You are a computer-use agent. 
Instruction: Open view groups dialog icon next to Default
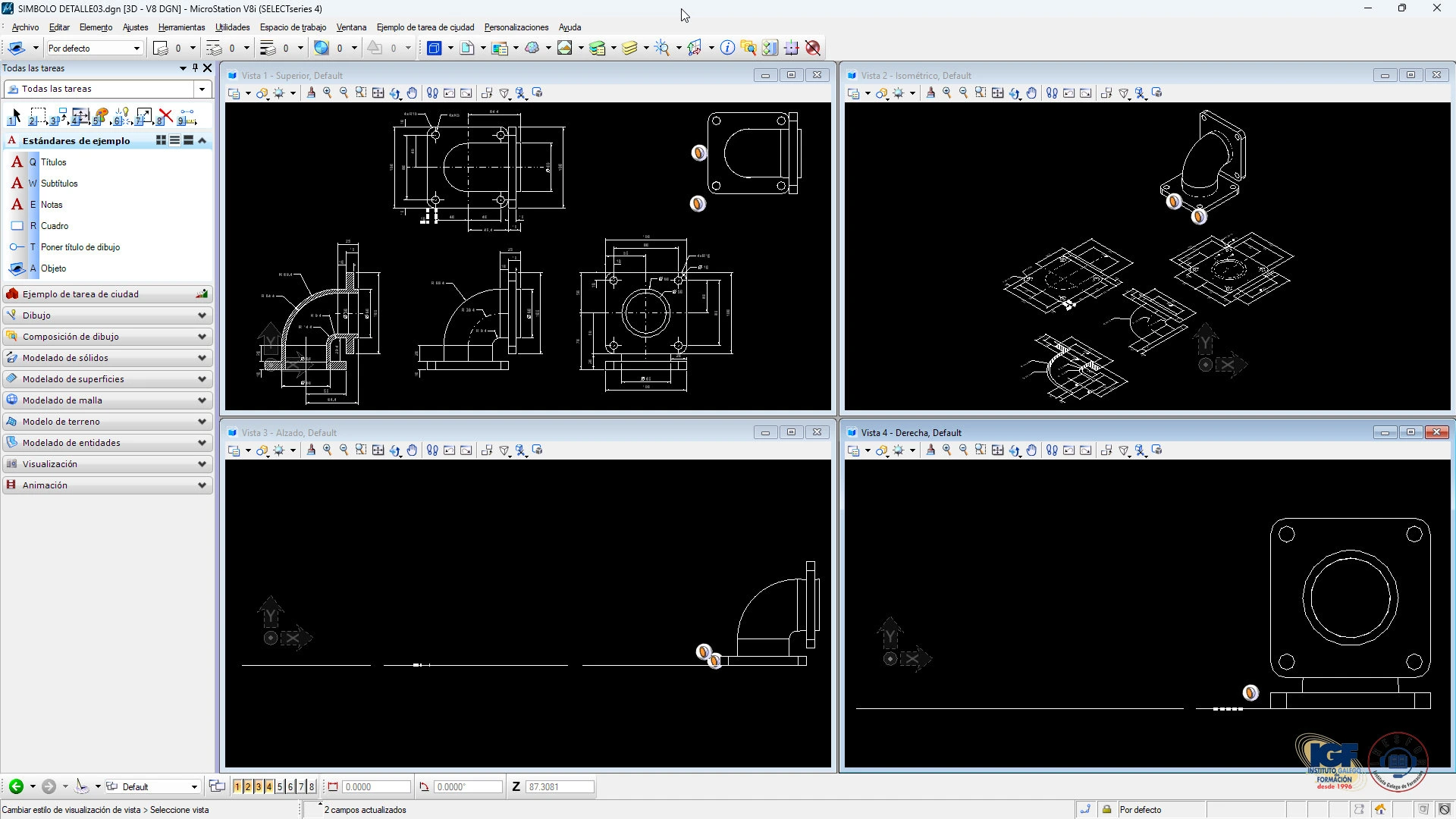pos(217,786)
